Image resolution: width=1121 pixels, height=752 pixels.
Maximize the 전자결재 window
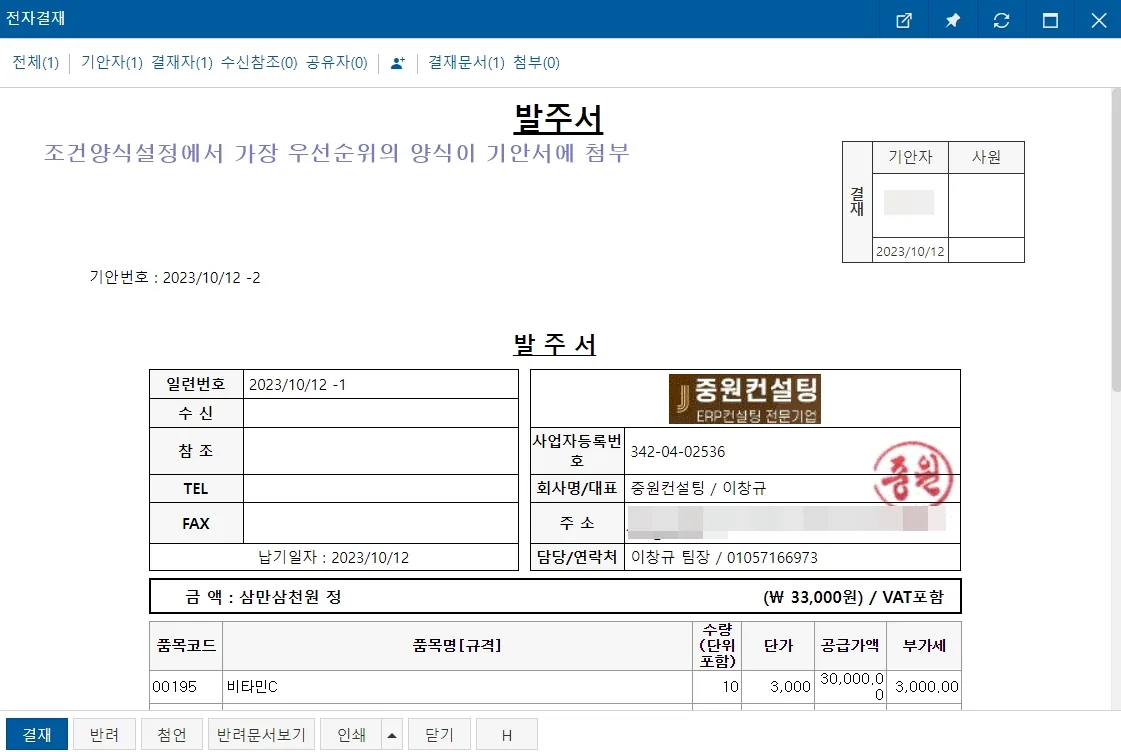pyautogui.click(x=1050, y=20)
